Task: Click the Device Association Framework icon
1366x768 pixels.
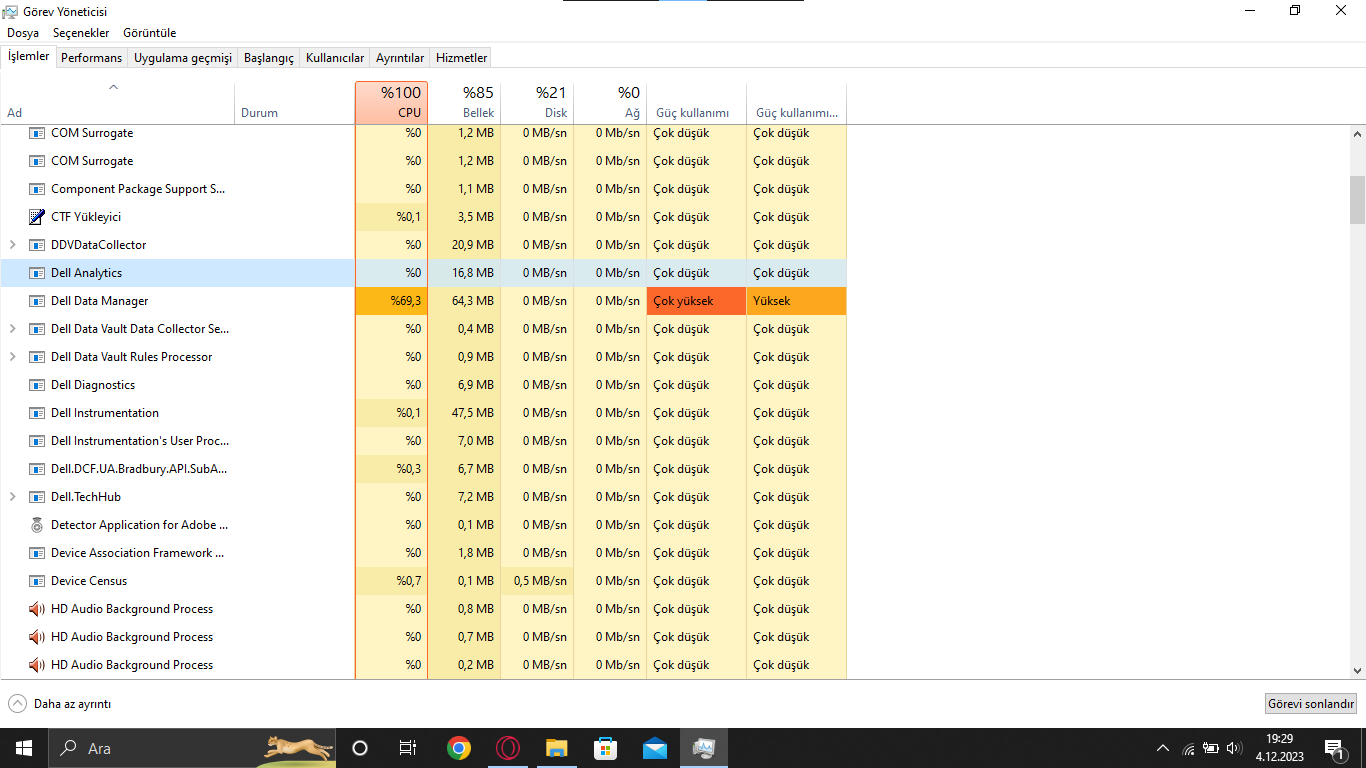Action: [37, 553]
